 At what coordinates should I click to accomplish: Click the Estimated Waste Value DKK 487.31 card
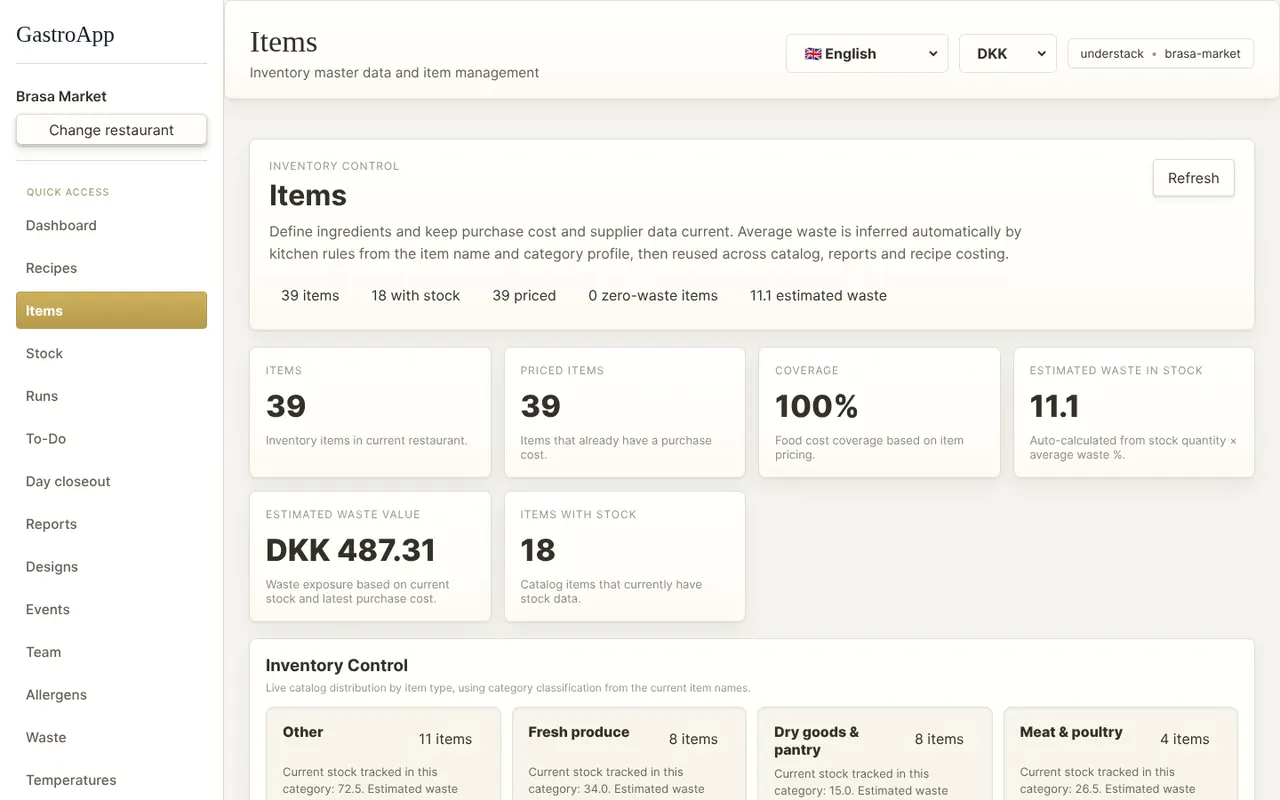(x=370, y=556)
